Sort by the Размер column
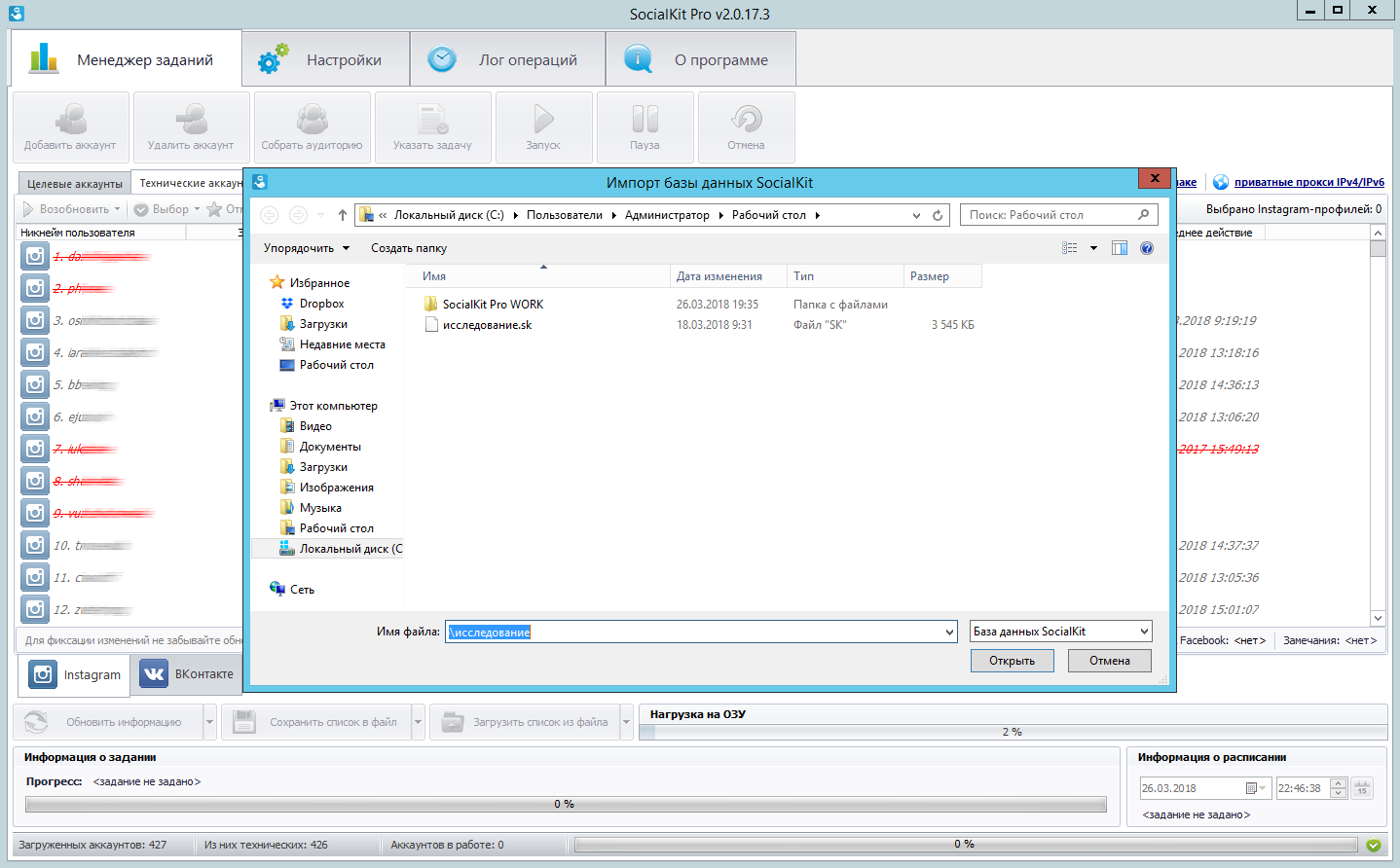 (942, 276)
